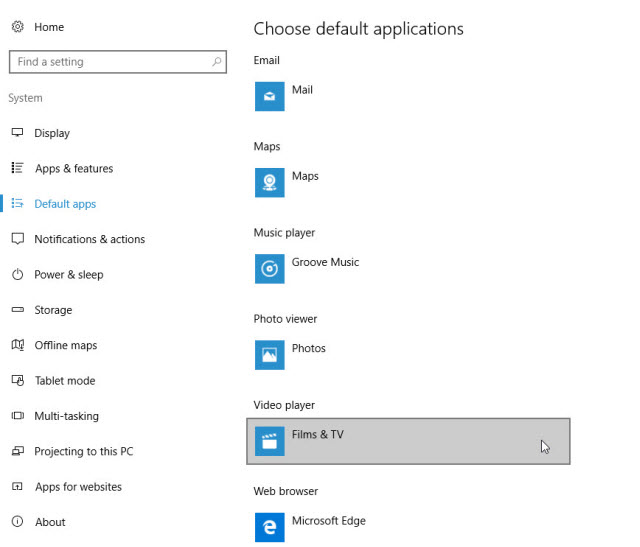640x547 pixels.
Task: Open the Home settings page
Action: click(49, 27)
